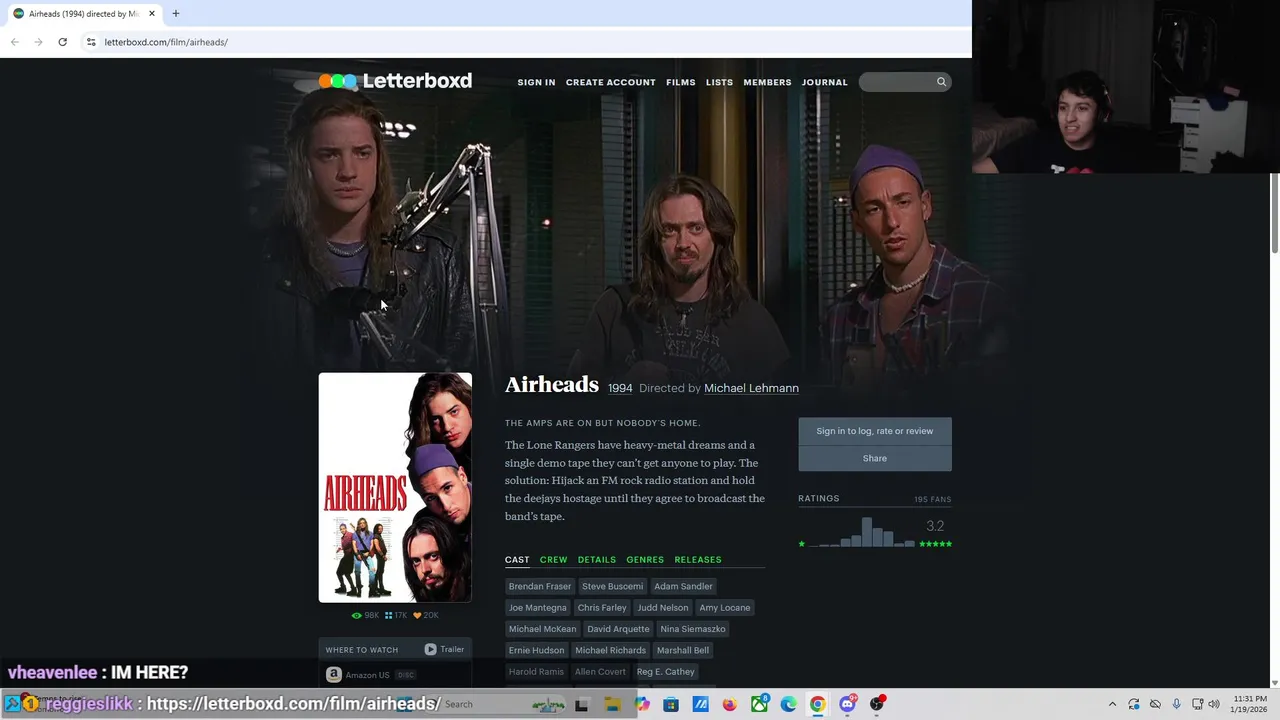The width and height of the screenshot is (1280, 720).
Task: Open the JOURNAL navigation item
Action: 824,82
